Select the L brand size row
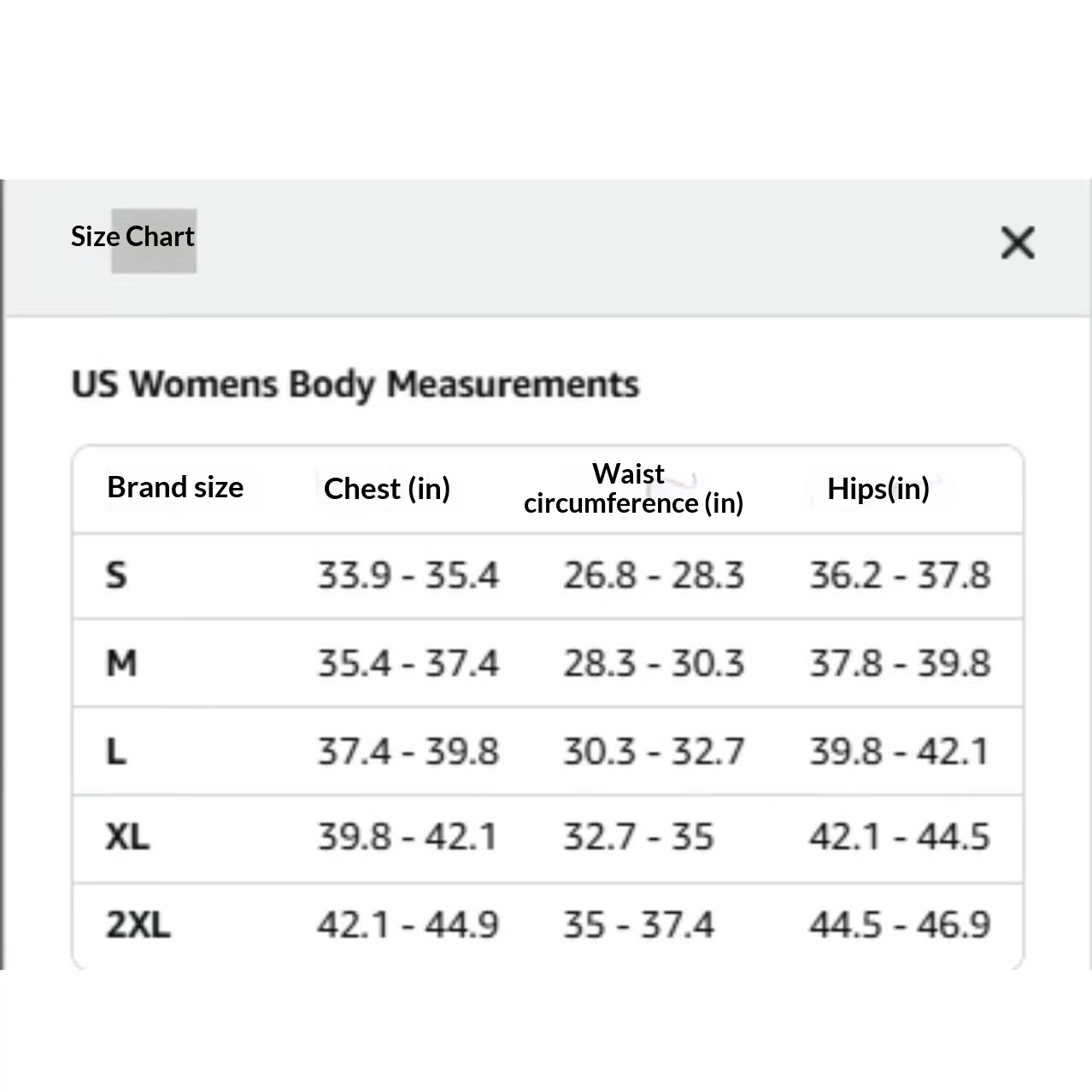 tap(548, 752)
